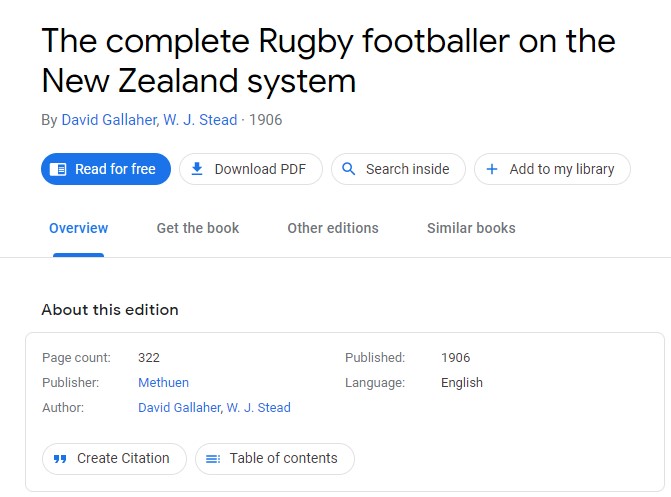Image resolution: width=671 pixels, height=497 pixels.
Task: Click the open-book icon in Read for free
Action: click(x=58, y=169)
